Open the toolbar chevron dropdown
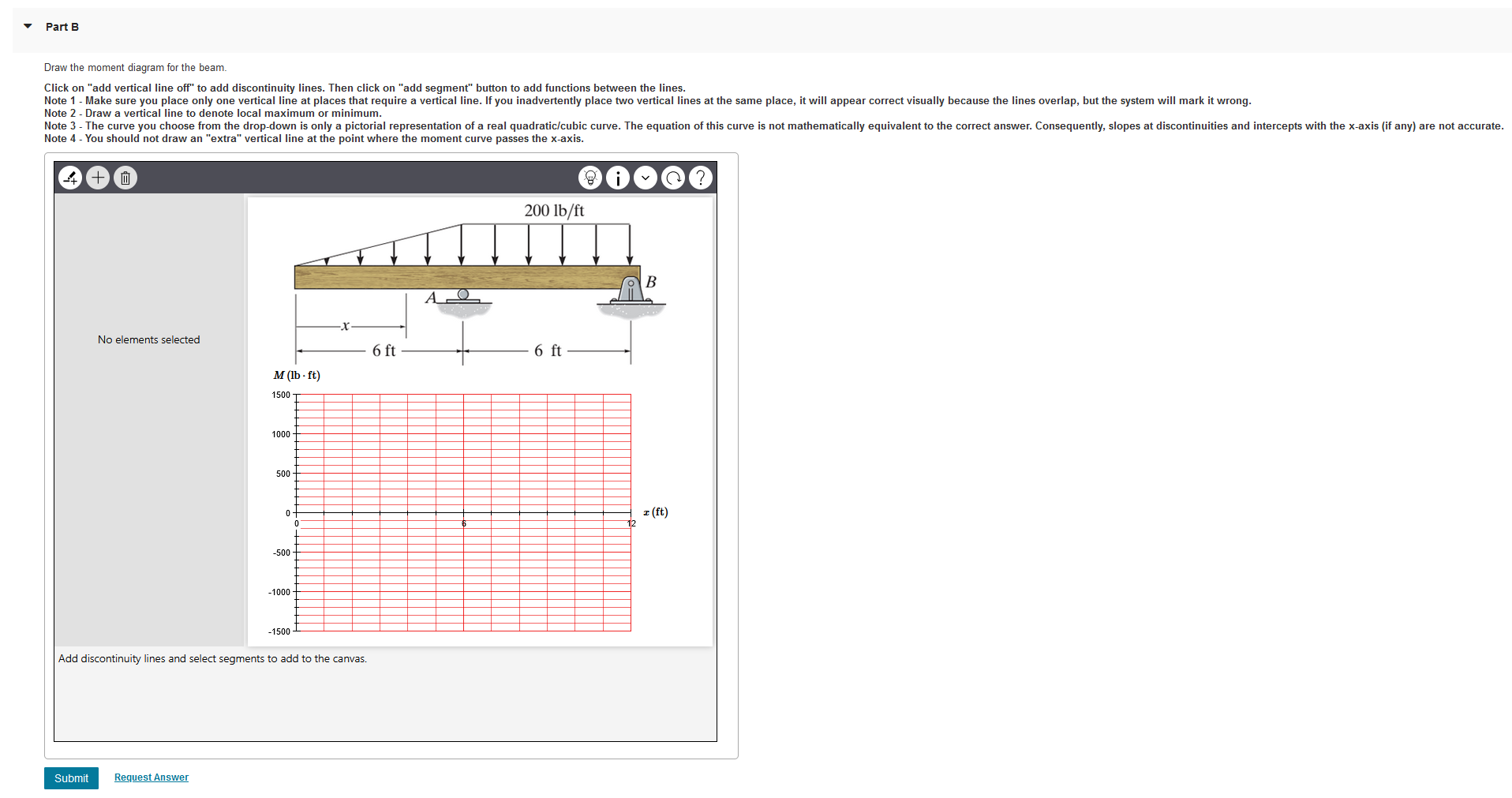Viewport: 1512px width, 798px height. [646, 178]
